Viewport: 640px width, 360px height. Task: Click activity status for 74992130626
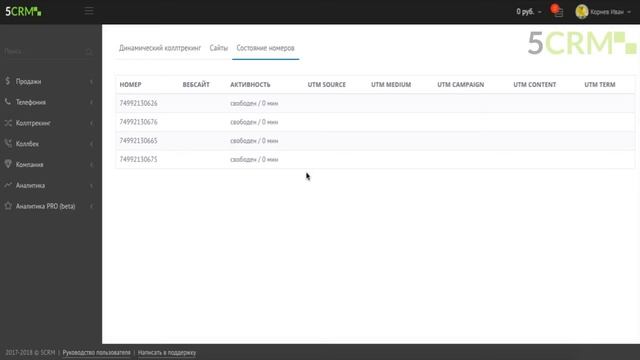click(254, 103)
